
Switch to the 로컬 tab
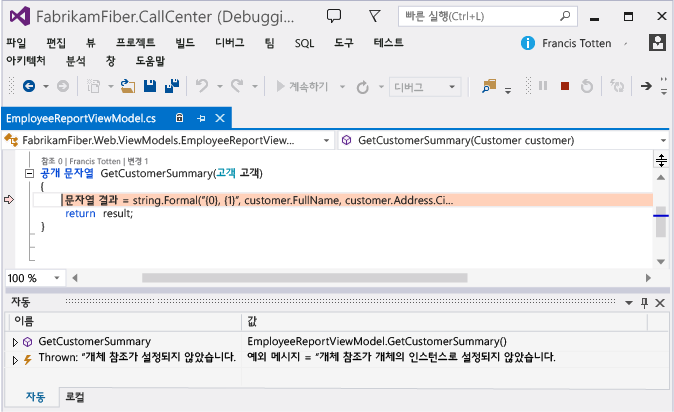point(75,397)
